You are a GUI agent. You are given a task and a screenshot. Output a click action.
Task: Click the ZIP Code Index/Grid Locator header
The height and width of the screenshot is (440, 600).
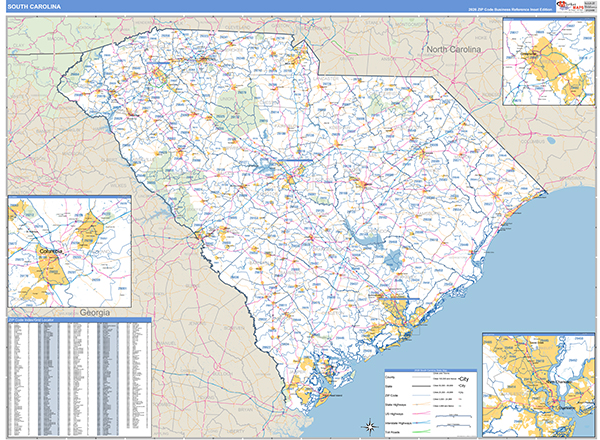(x=79, y=319)
